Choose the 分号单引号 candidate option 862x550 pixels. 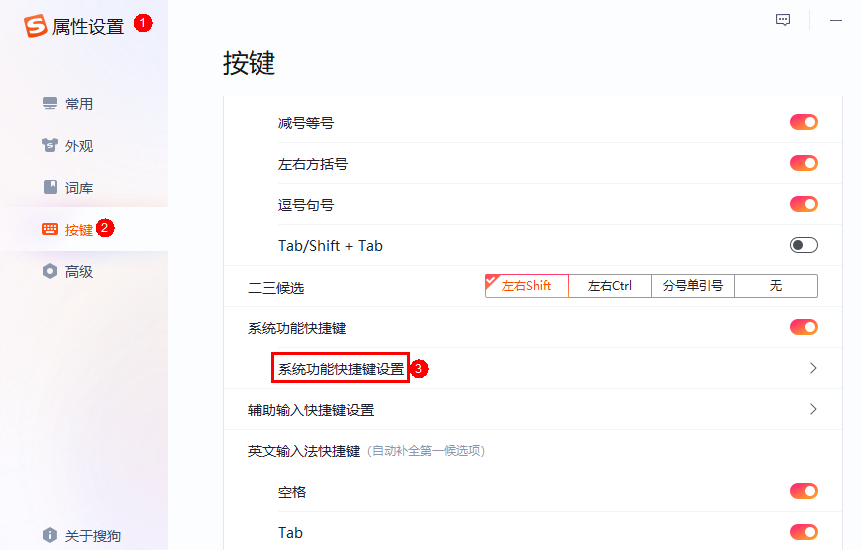pos(692,286)
